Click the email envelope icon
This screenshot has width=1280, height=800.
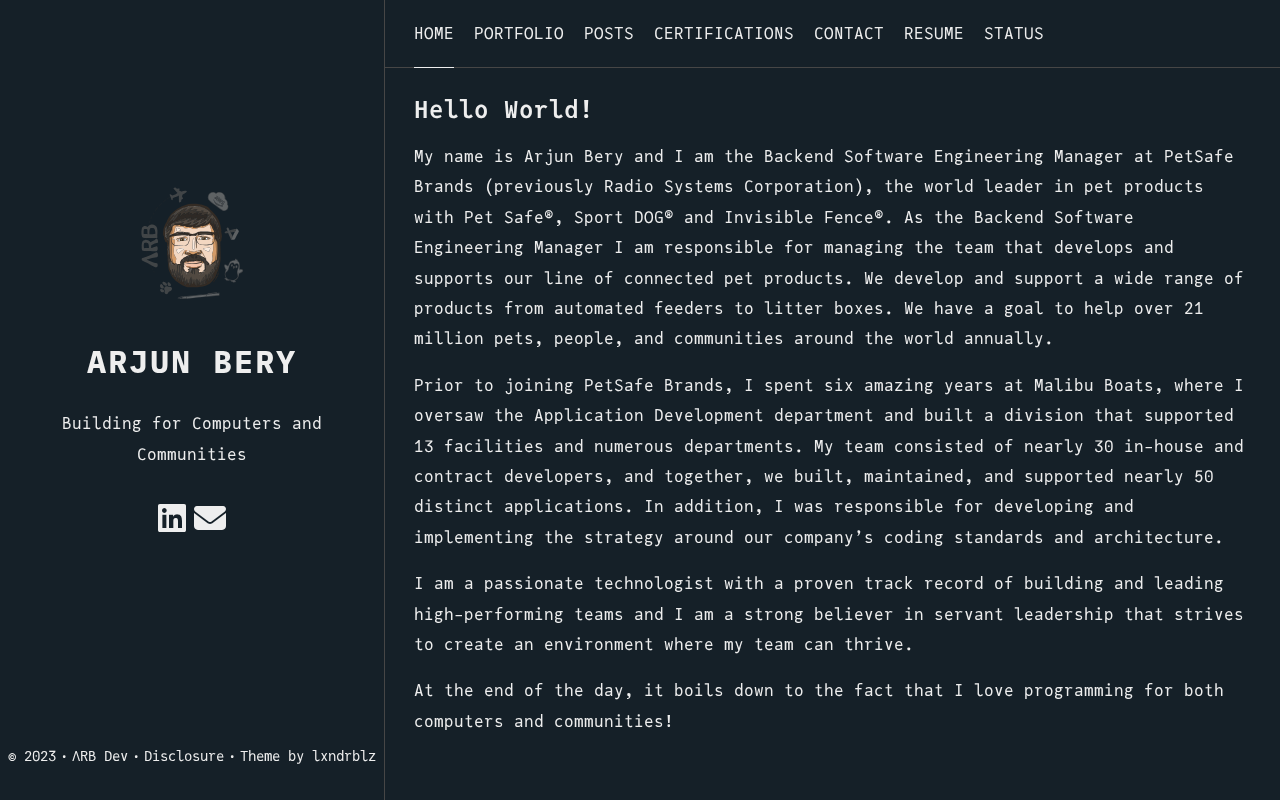pyautogui.click(x=210, y=518)
